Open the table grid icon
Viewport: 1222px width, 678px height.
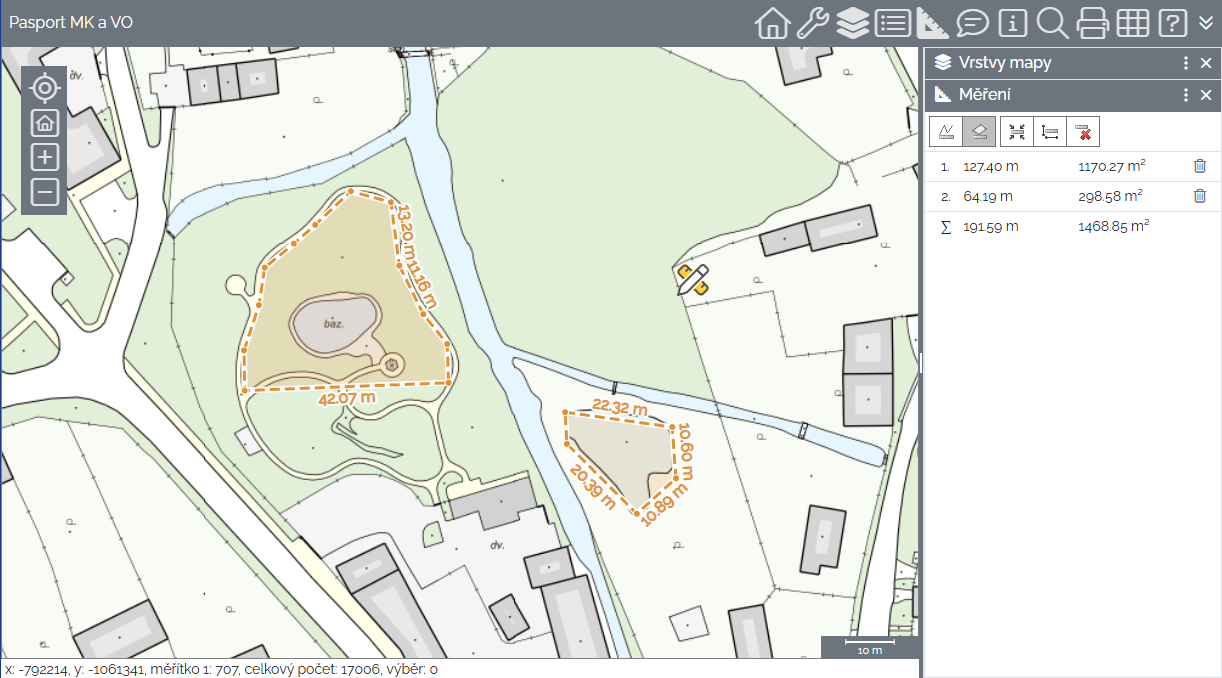[x=1132, y=23]
